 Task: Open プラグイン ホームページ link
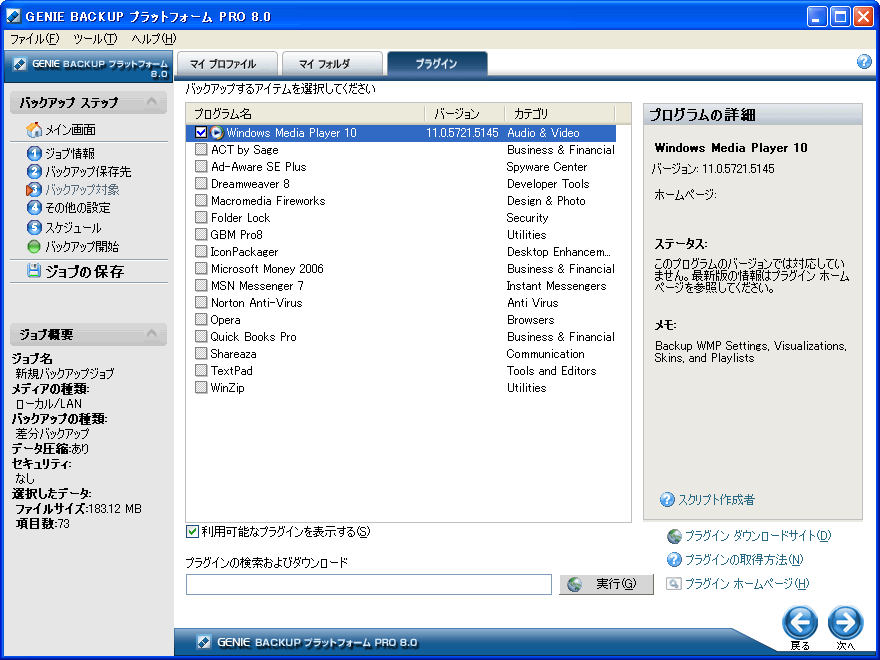(747, 584)
